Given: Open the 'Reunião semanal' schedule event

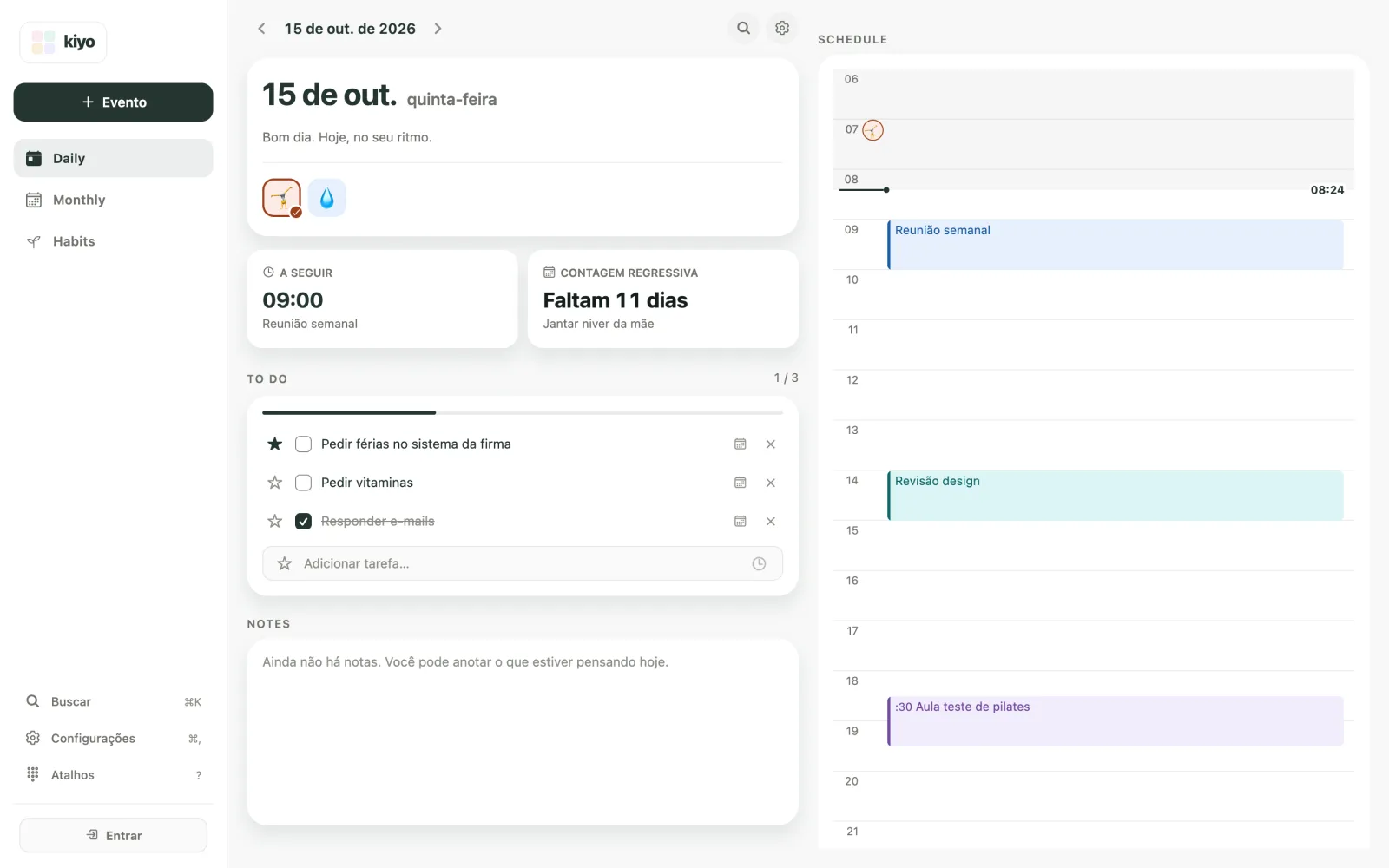Looking at the screenshot, I should click(1116, 244).
